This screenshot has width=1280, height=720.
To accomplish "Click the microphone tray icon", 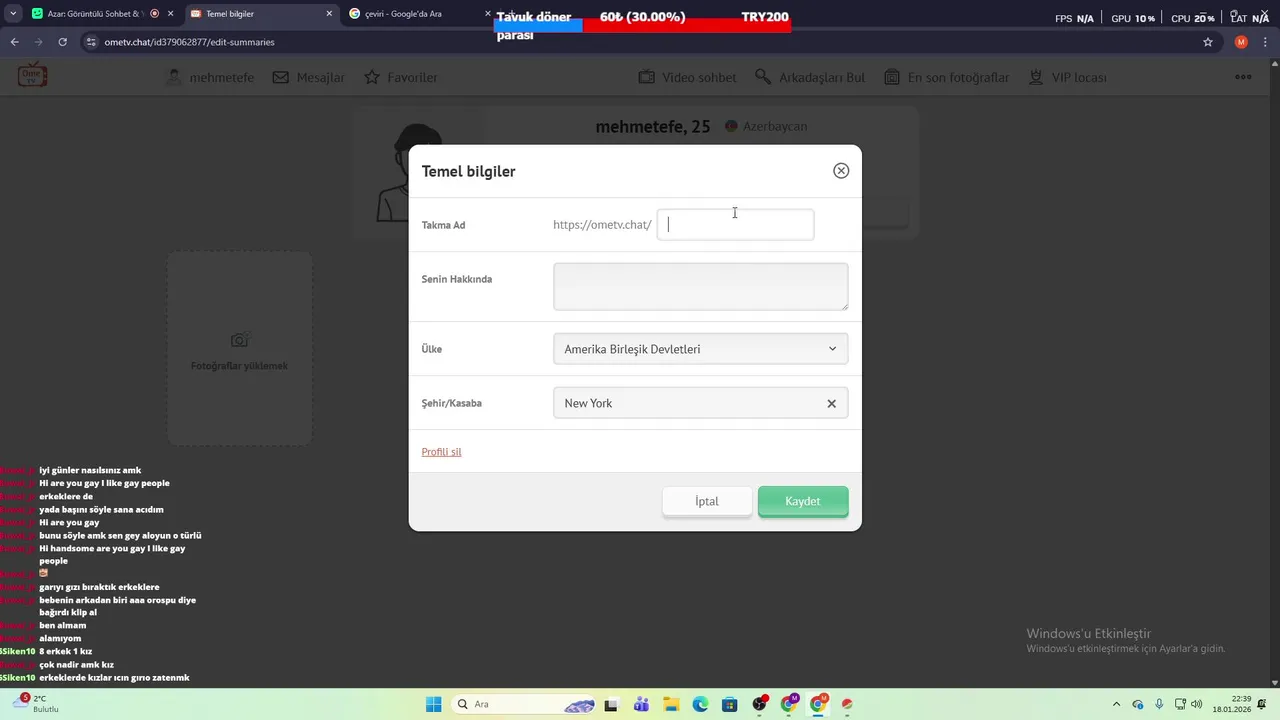I will 1159,704.
